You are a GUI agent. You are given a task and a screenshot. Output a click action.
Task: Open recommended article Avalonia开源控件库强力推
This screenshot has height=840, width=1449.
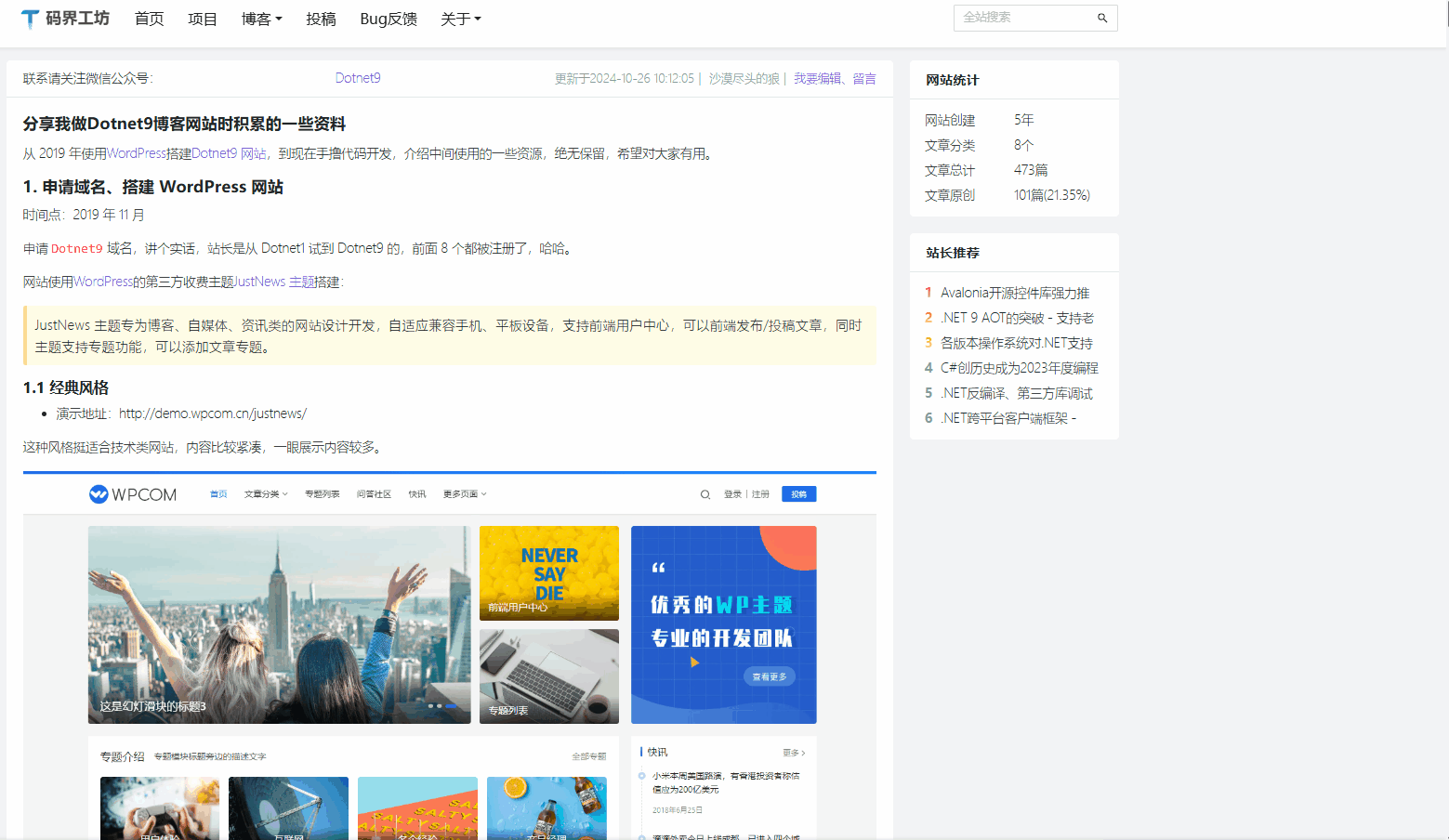pos(1014,293)
